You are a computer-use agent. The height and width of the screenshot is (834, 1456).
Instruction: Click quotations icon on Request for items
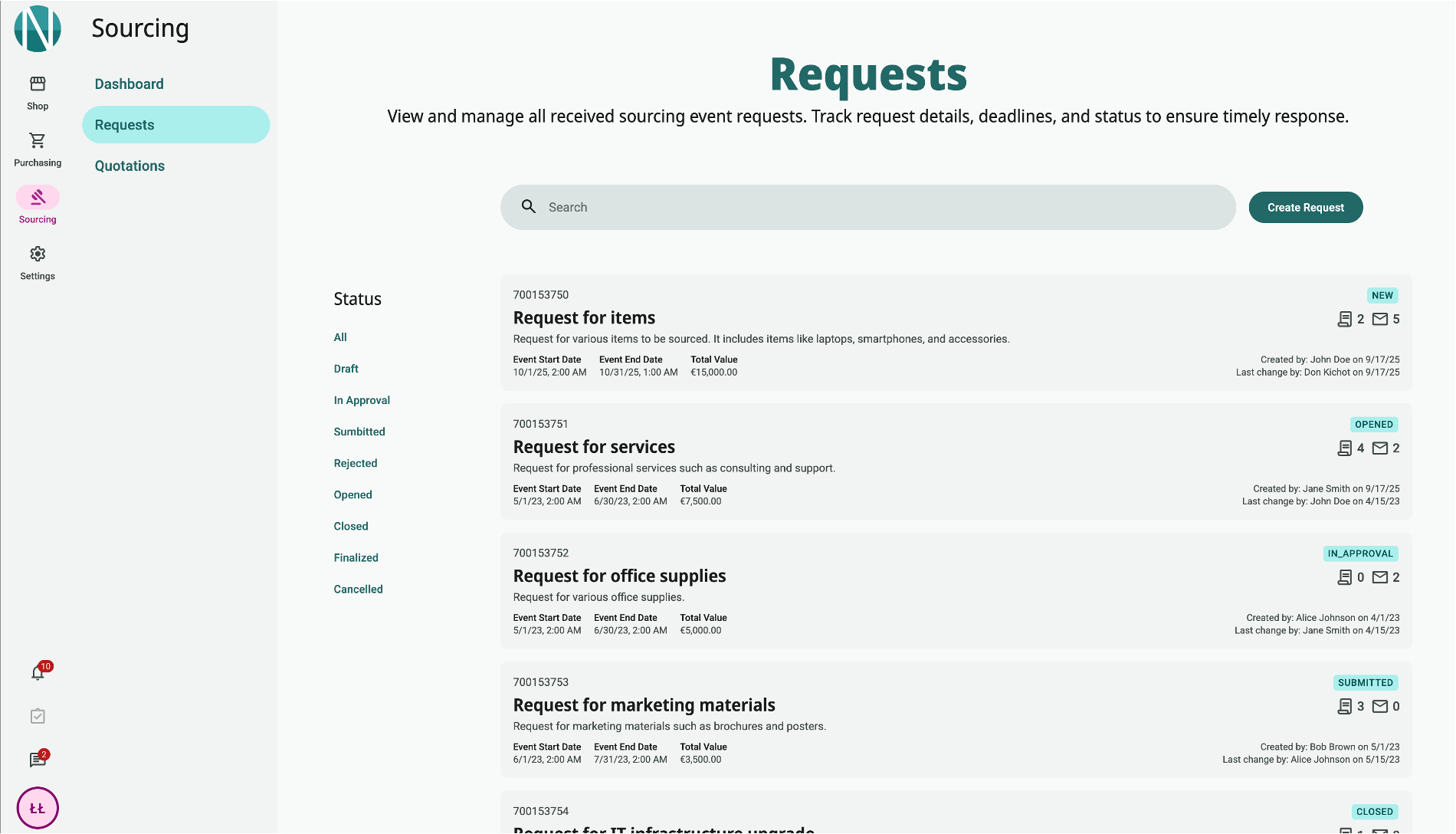point(1344,319)
